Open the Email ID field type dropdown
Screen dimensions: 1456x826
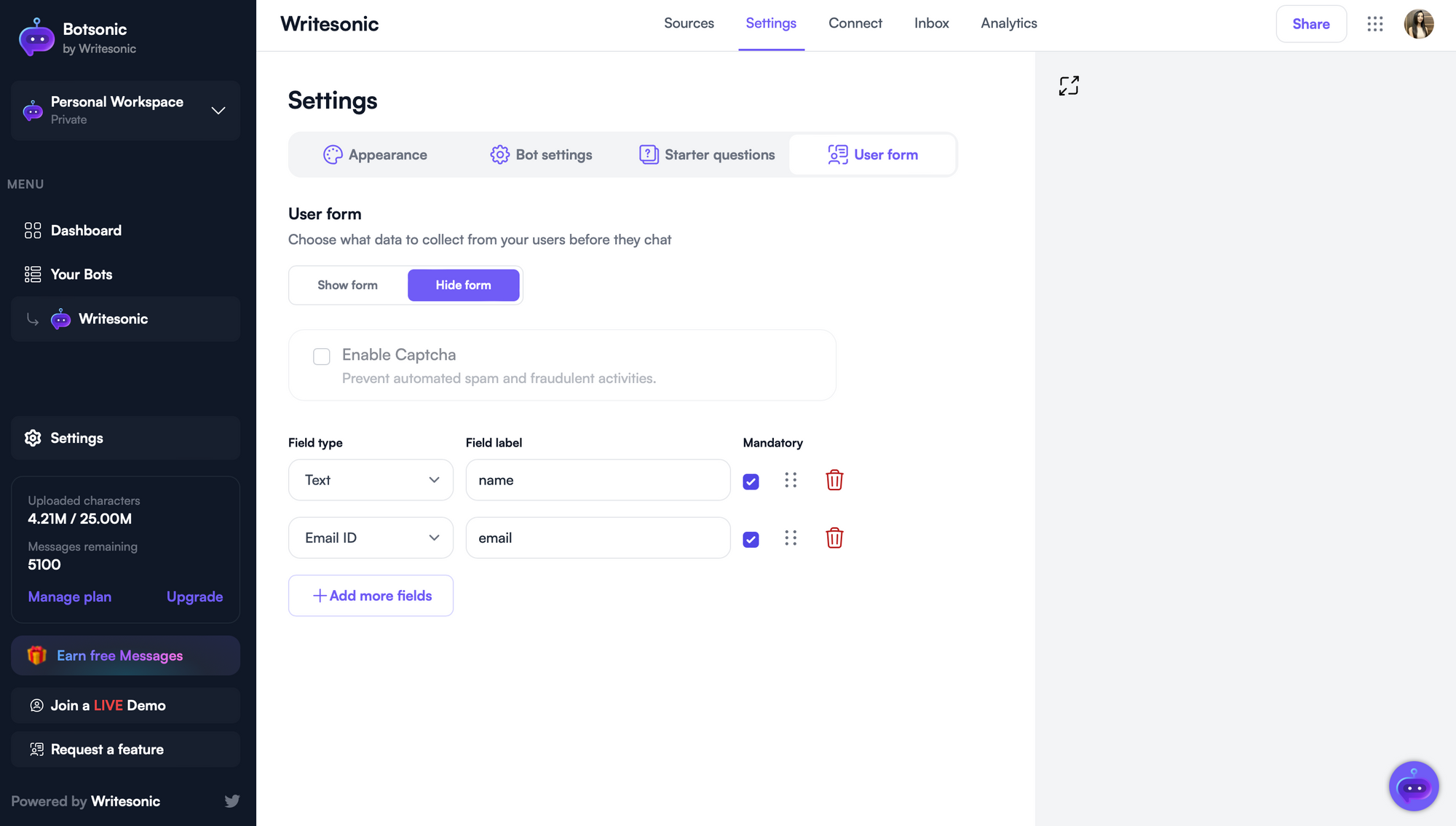371,538
